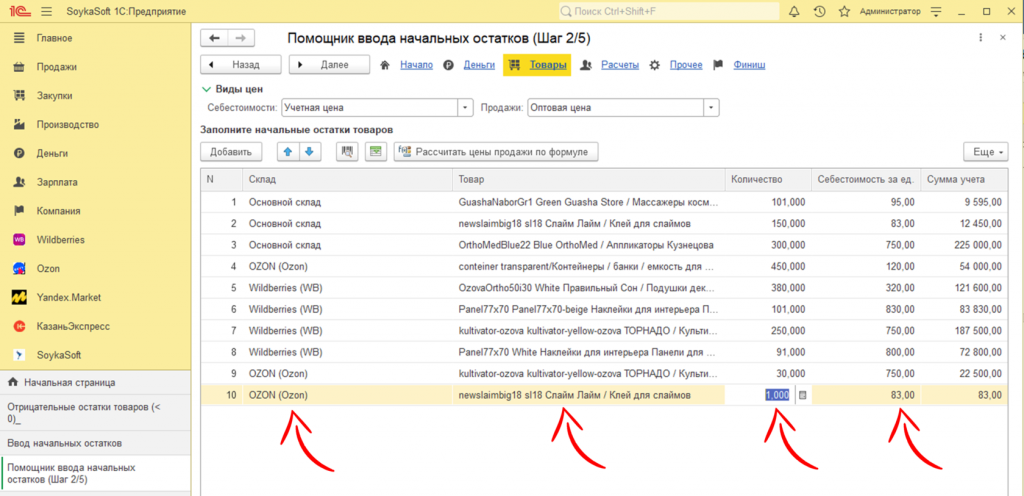The width and height of the screenshot is (1024, 496).
Task: Open the Продажи price type dropdown
Action: (711, 107)
